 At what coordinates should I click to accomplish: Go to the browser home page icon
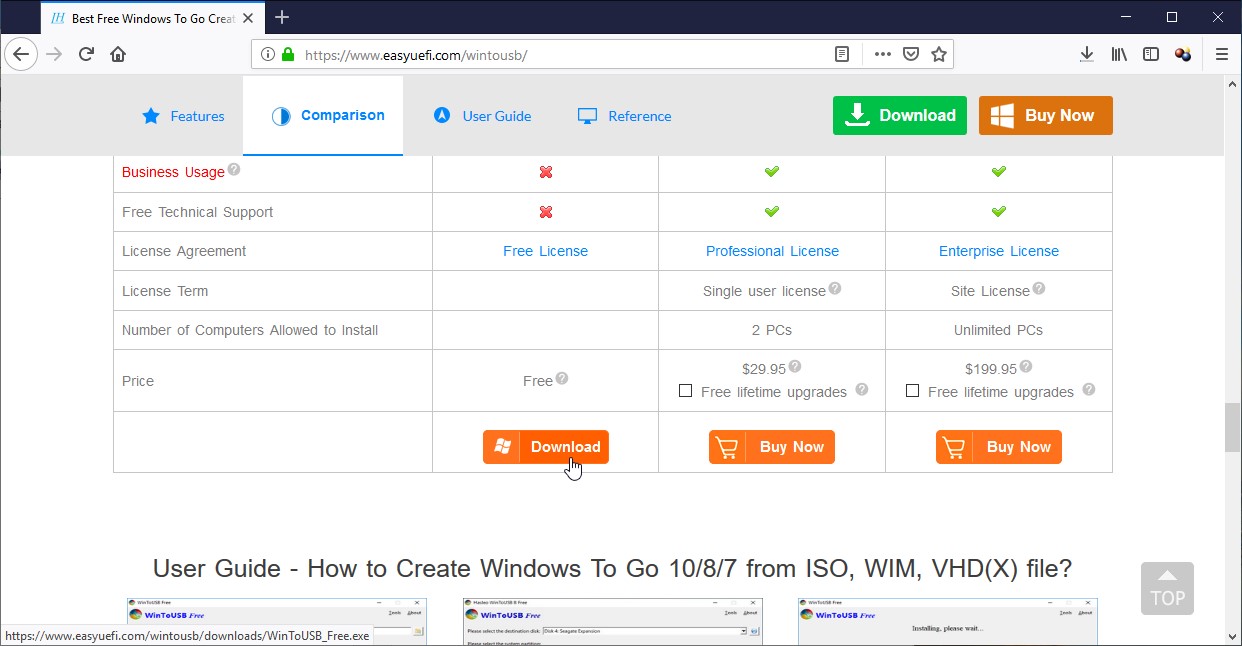[118, 55]
